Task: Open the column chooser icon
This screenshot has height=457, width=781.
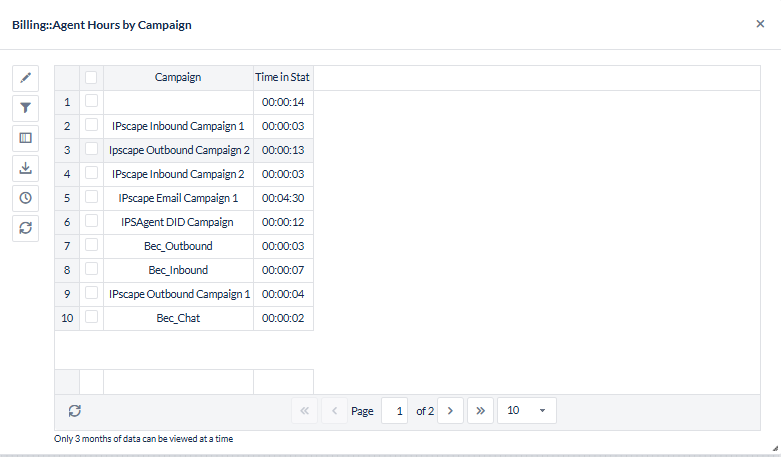Action: [25, 138]
